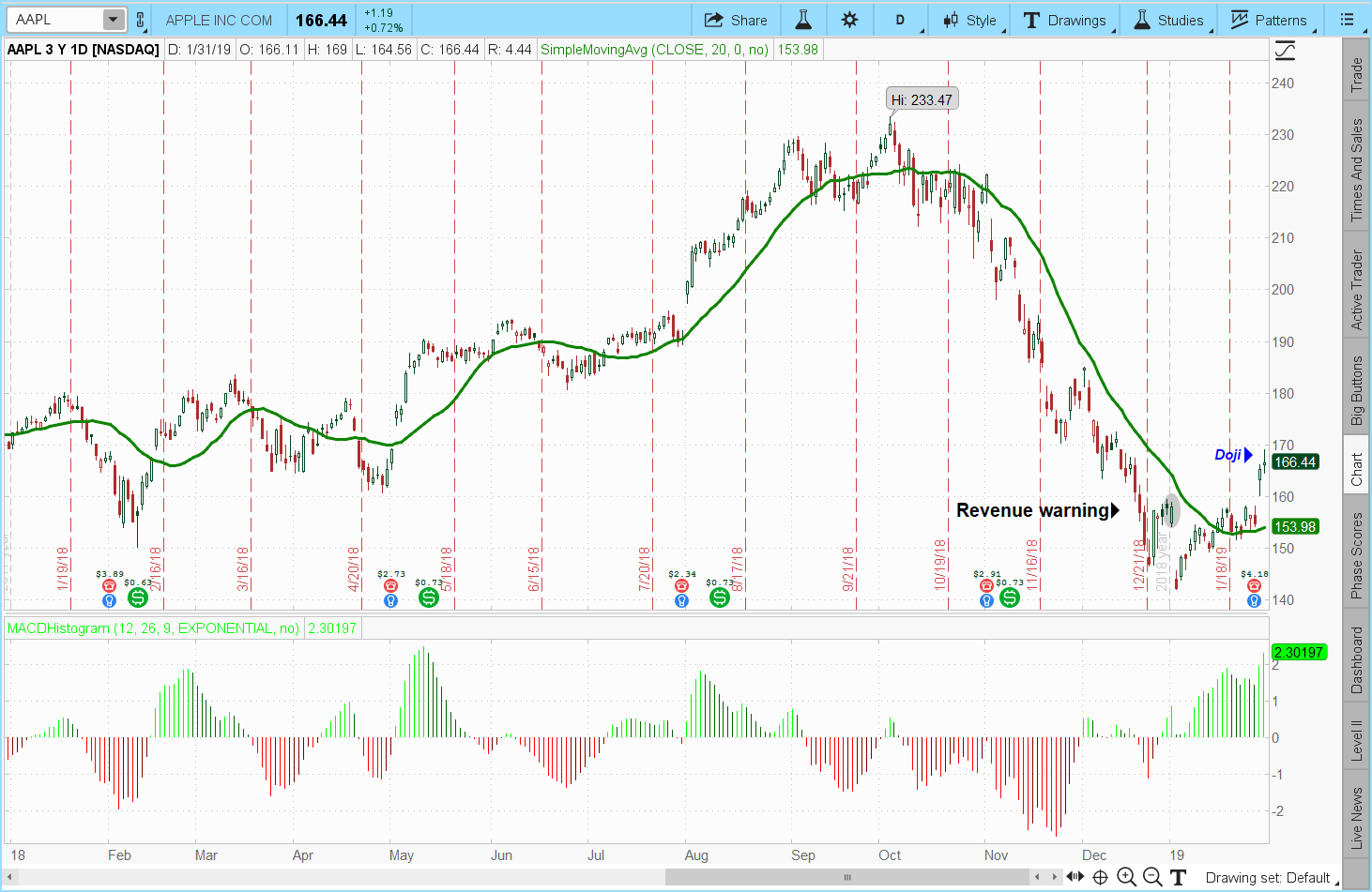Click the Hi: 233.47 price bubble

(922, 99)
